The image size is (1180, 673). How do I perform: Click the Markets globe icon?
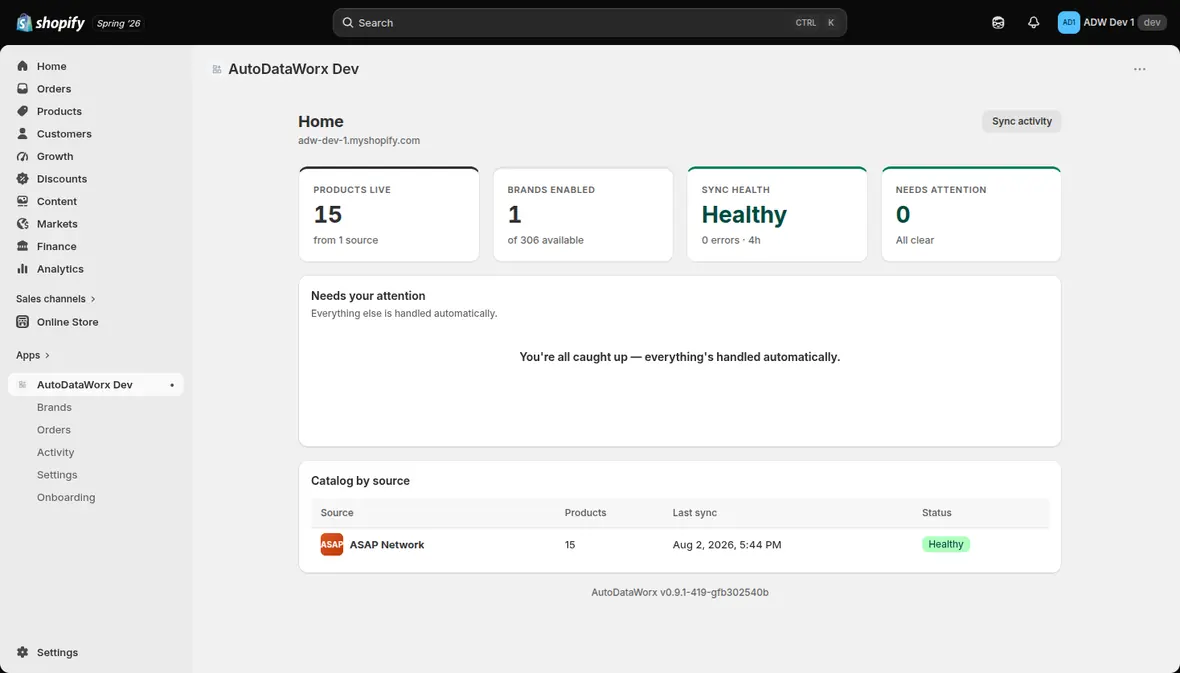(x=23, y=224)
